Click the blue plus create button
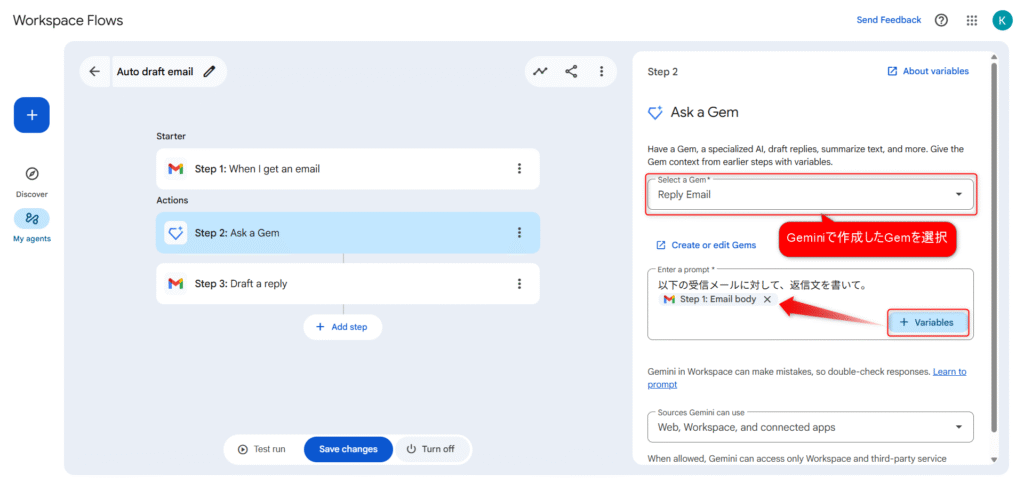The image size is (1024, 490). pos(31,115)
